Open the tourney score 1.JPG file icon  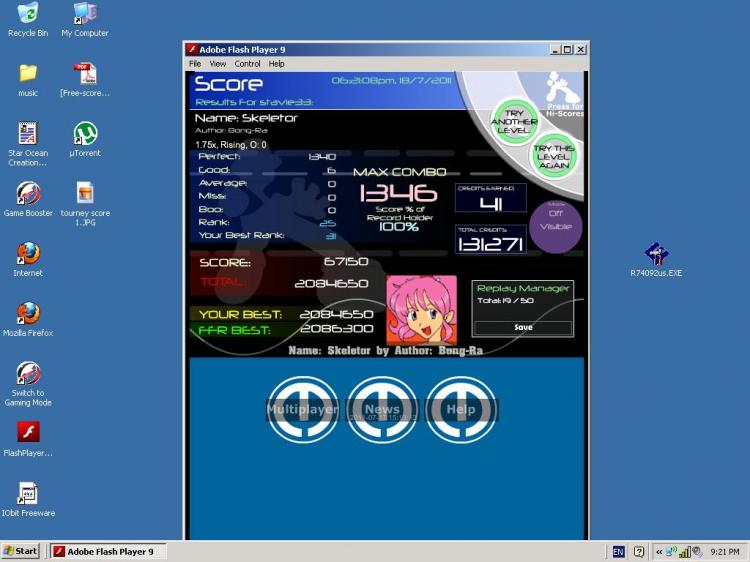85,204
